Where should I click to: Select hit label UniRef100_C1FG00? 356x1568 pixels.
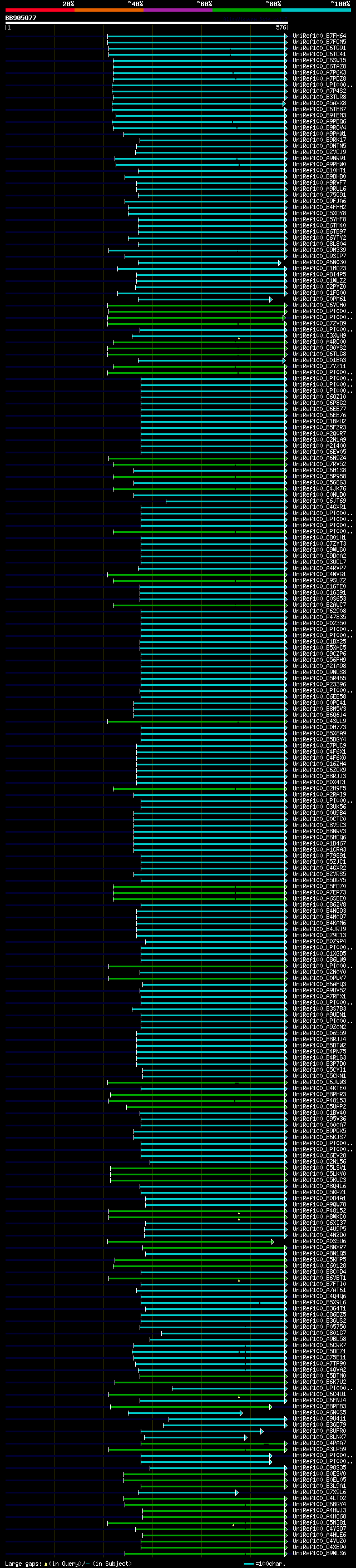[x=319, y=293]
